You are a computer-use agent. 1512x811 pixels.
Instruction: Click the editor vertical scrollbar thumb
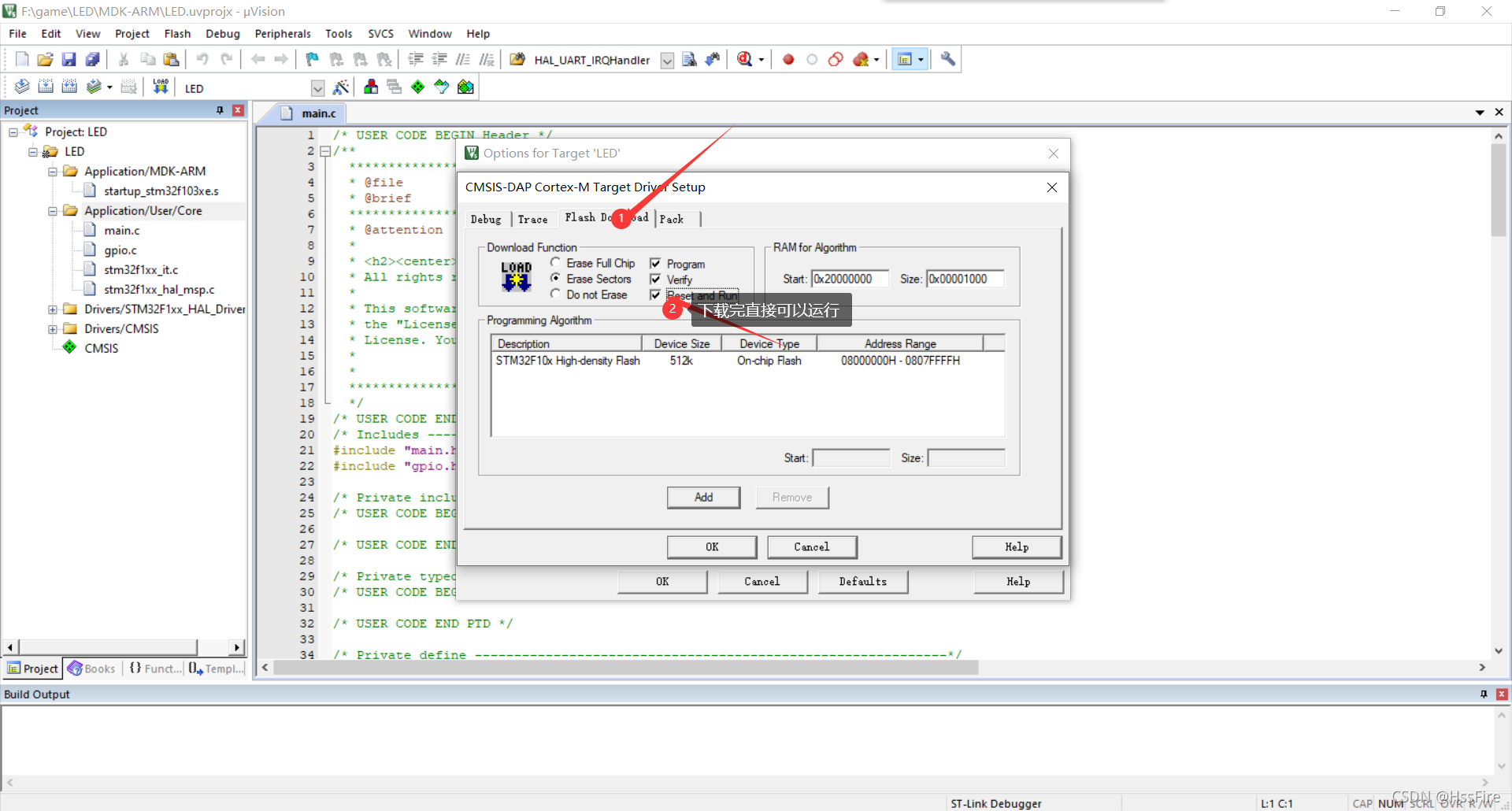pos(1499,191)
